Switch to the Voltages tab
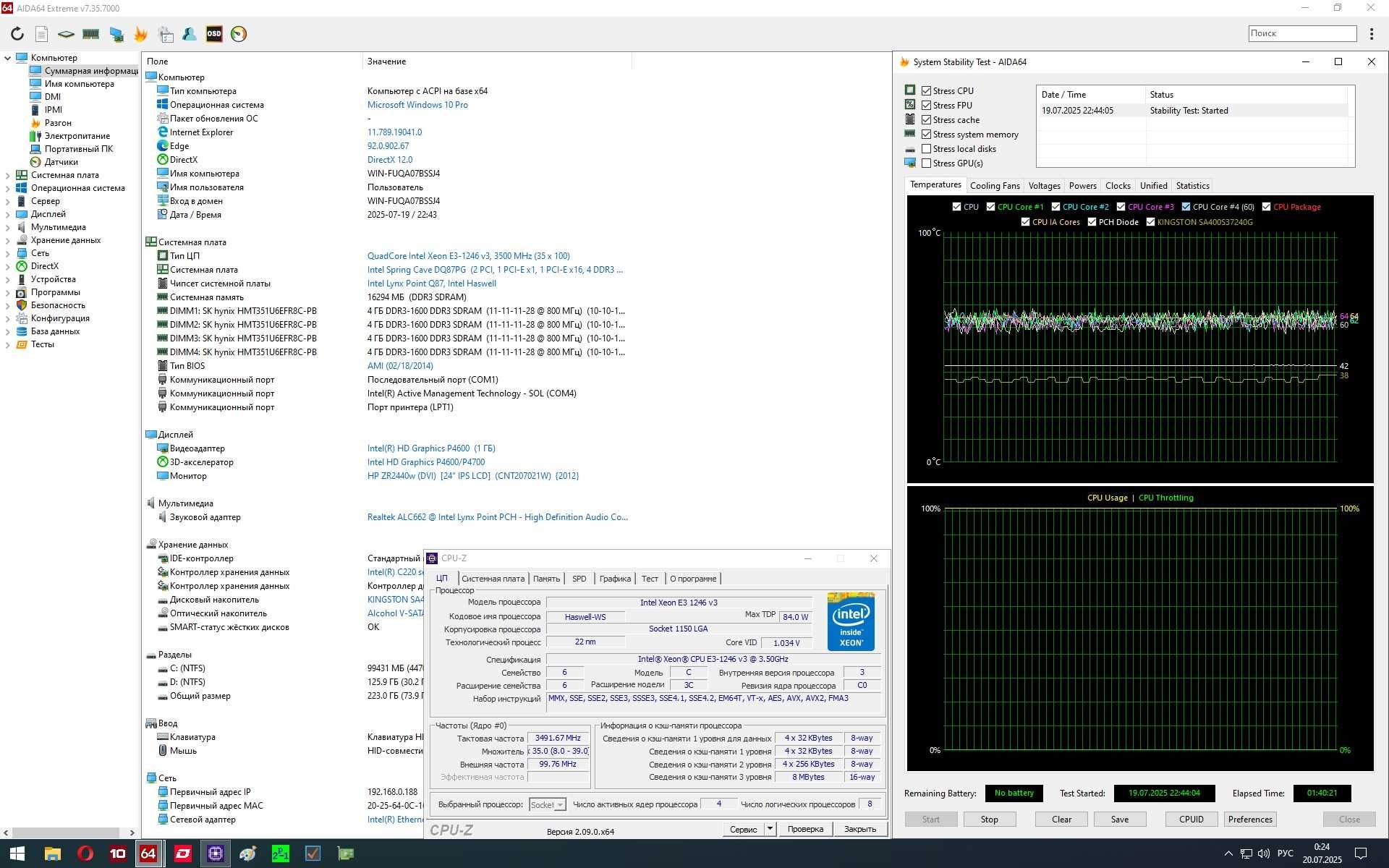Image resolution: width=1389 pixels, height=868 pixels. pyautogui.click(x=1044, y=186)
